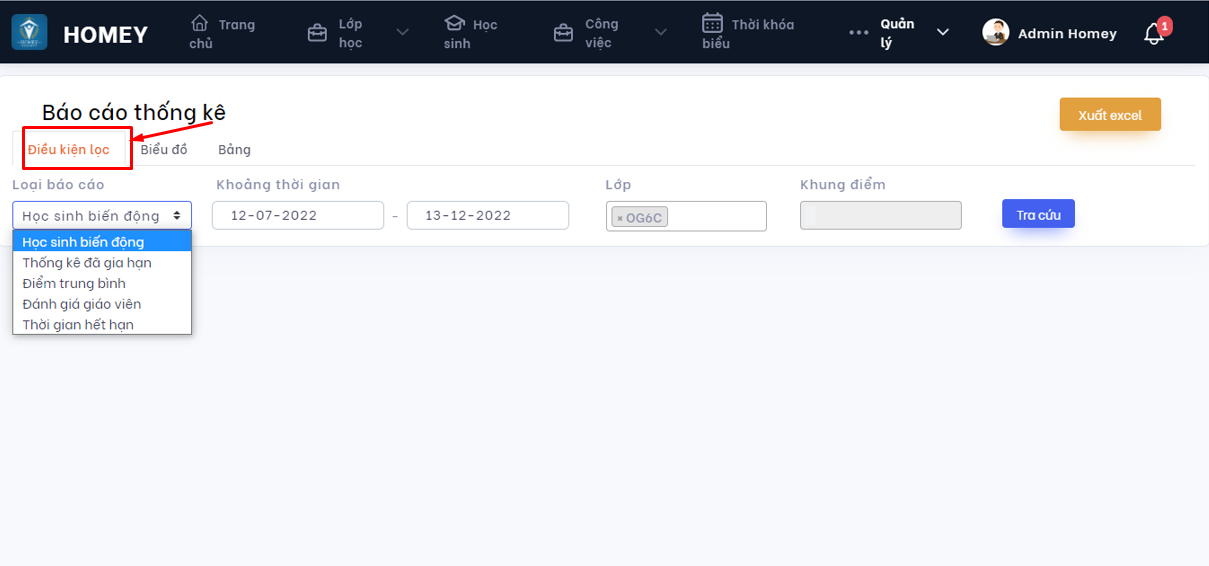
Task: Click the HOMEY logo icon
Action: 29,32
